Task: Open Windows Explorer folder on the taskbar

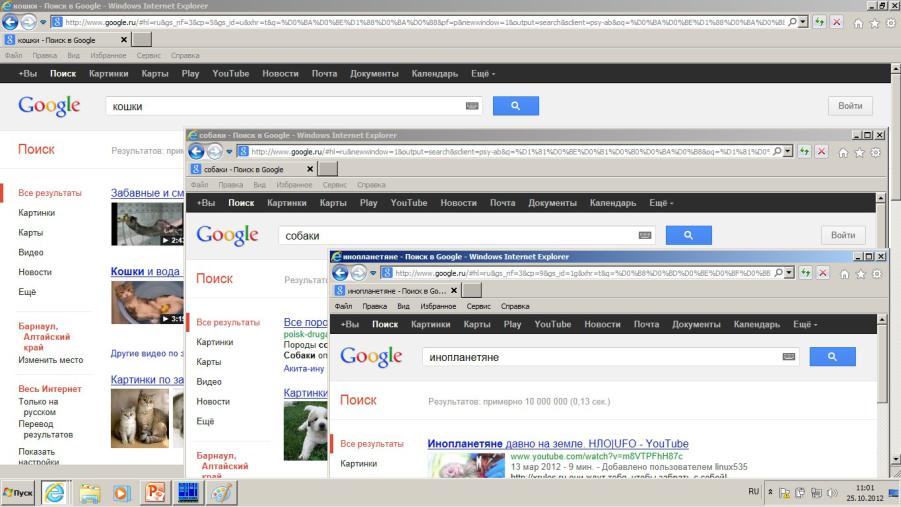Action: (89, 493)
